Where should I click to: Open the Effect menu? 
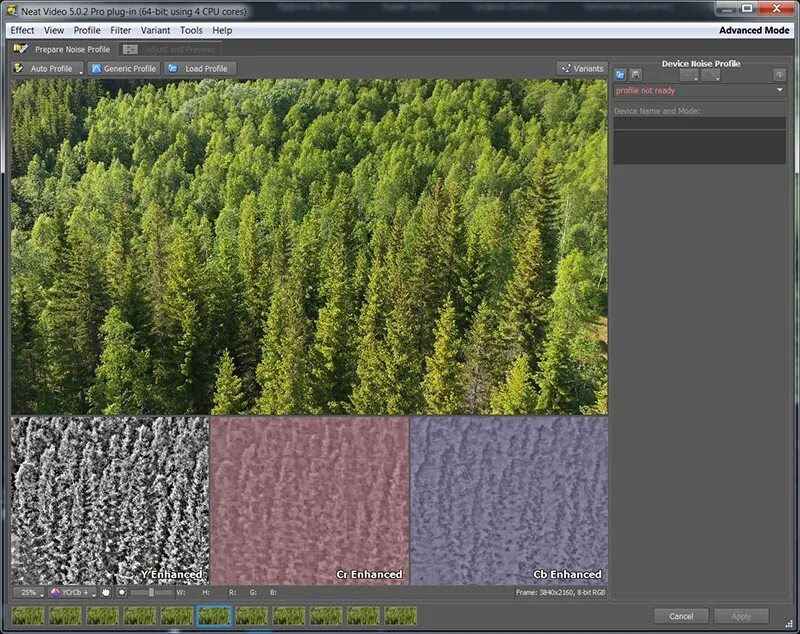tap(22, 31)
